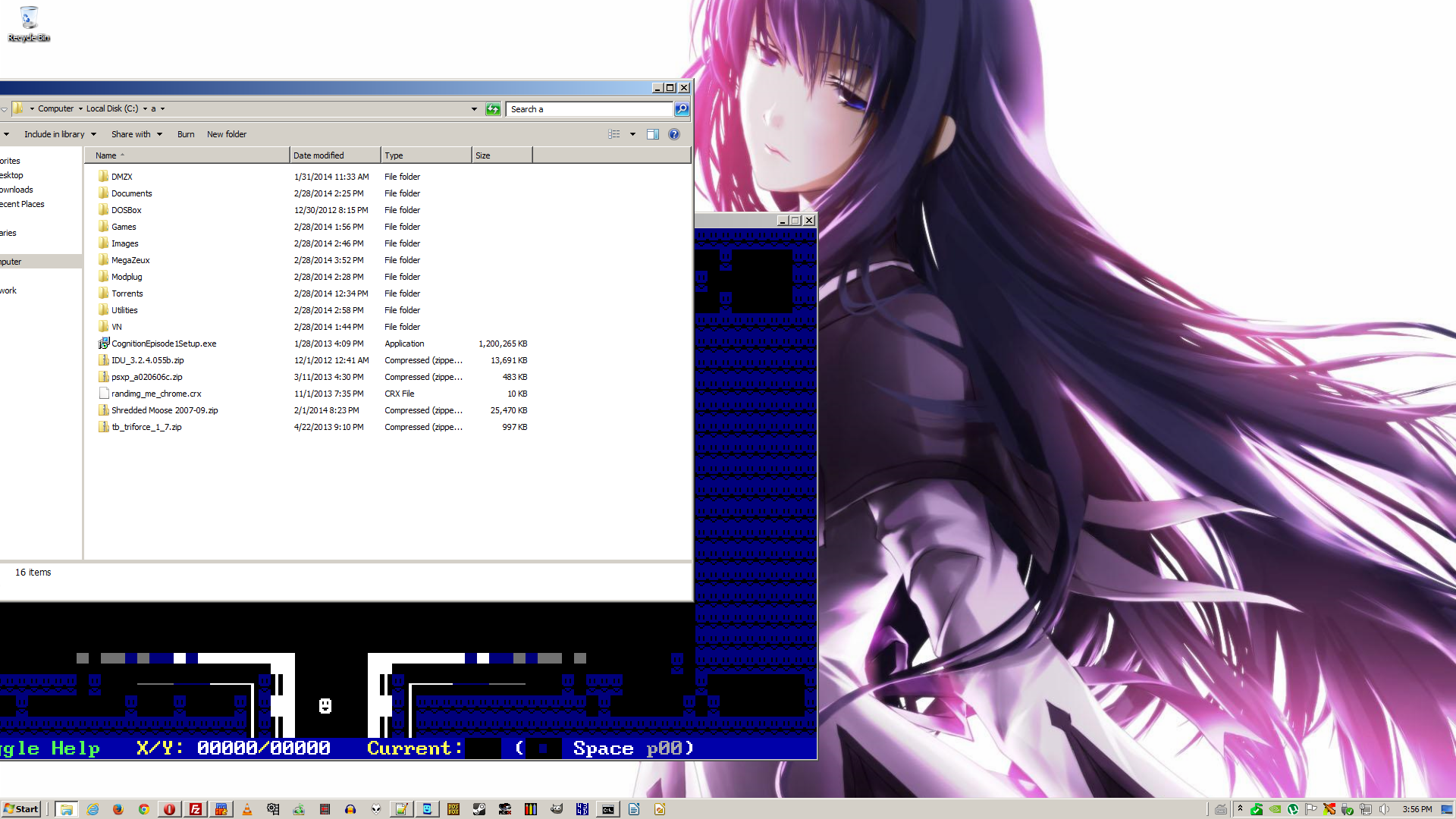Open the Include in library menu
This screenshot has height=819, width=1456.
coord(60,134)
